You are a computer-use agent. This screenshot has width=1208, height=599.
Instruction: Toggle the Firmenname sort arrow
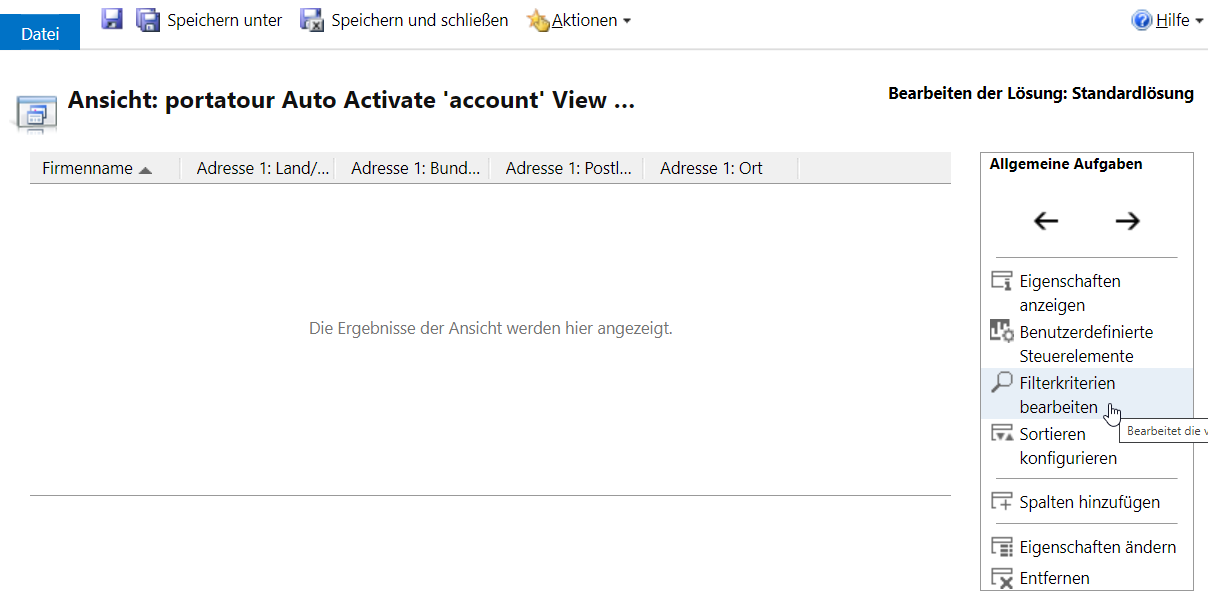point(146,170)
